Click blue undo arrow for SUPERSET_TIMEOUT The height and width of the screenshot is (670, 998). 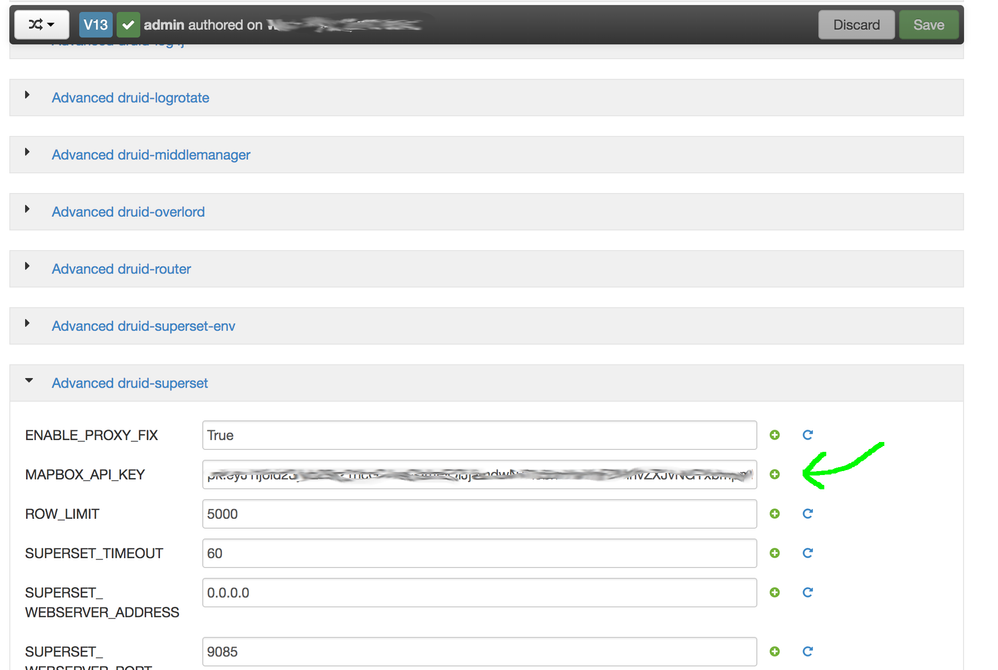[x=808, y=553]
